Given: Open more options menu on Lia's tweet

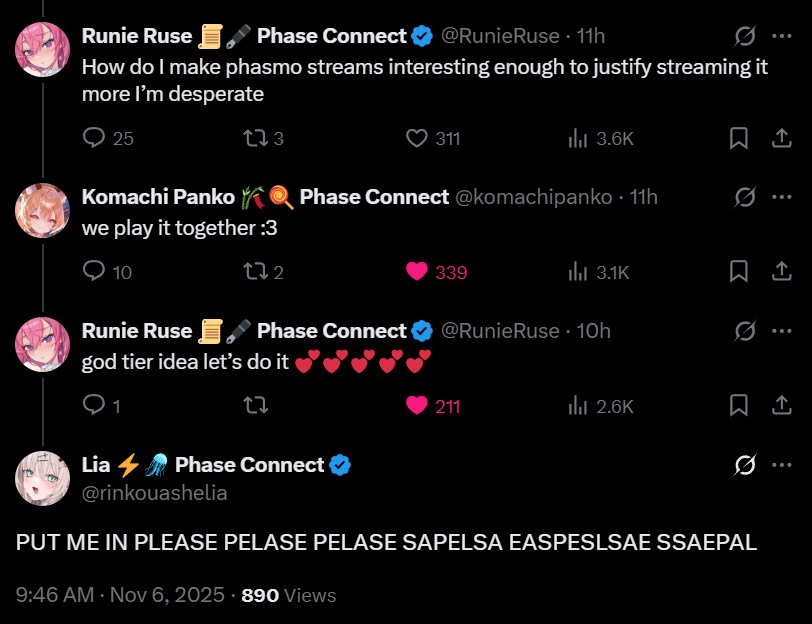Looking at the screenshot, I should [x=781, y=465].
